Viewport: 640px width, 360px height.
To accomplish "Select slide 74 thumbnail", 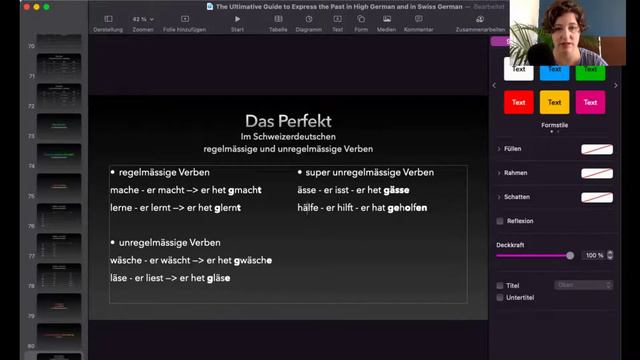I will [59, 156].
